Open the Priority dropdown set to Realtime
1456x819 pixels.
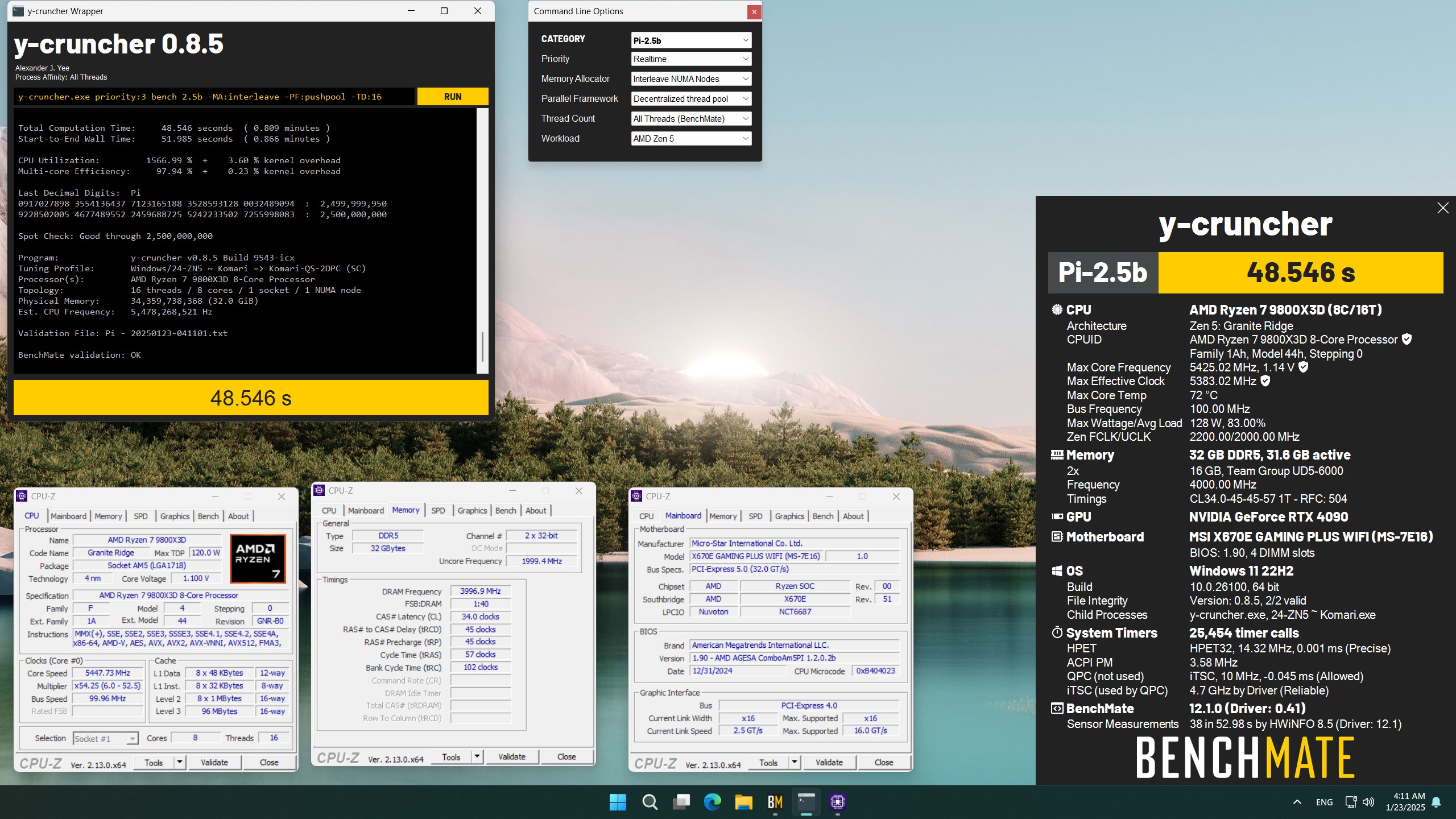(x=691, y=59)
